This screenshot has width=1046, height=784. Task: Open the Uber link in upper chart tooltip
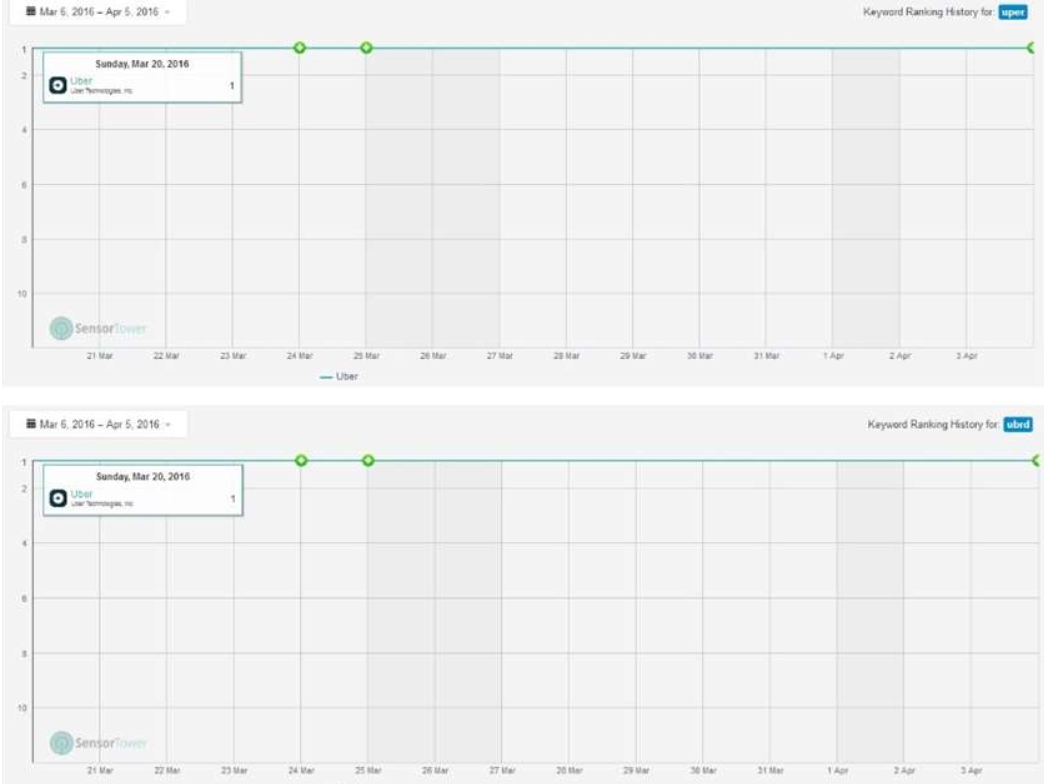coord(80,81)
